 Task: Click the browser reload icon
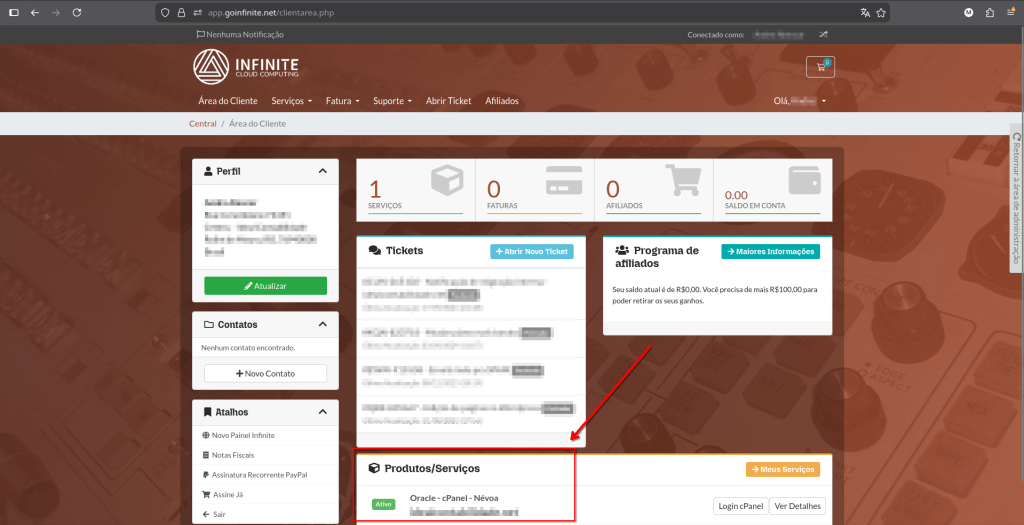pos(79,13)
